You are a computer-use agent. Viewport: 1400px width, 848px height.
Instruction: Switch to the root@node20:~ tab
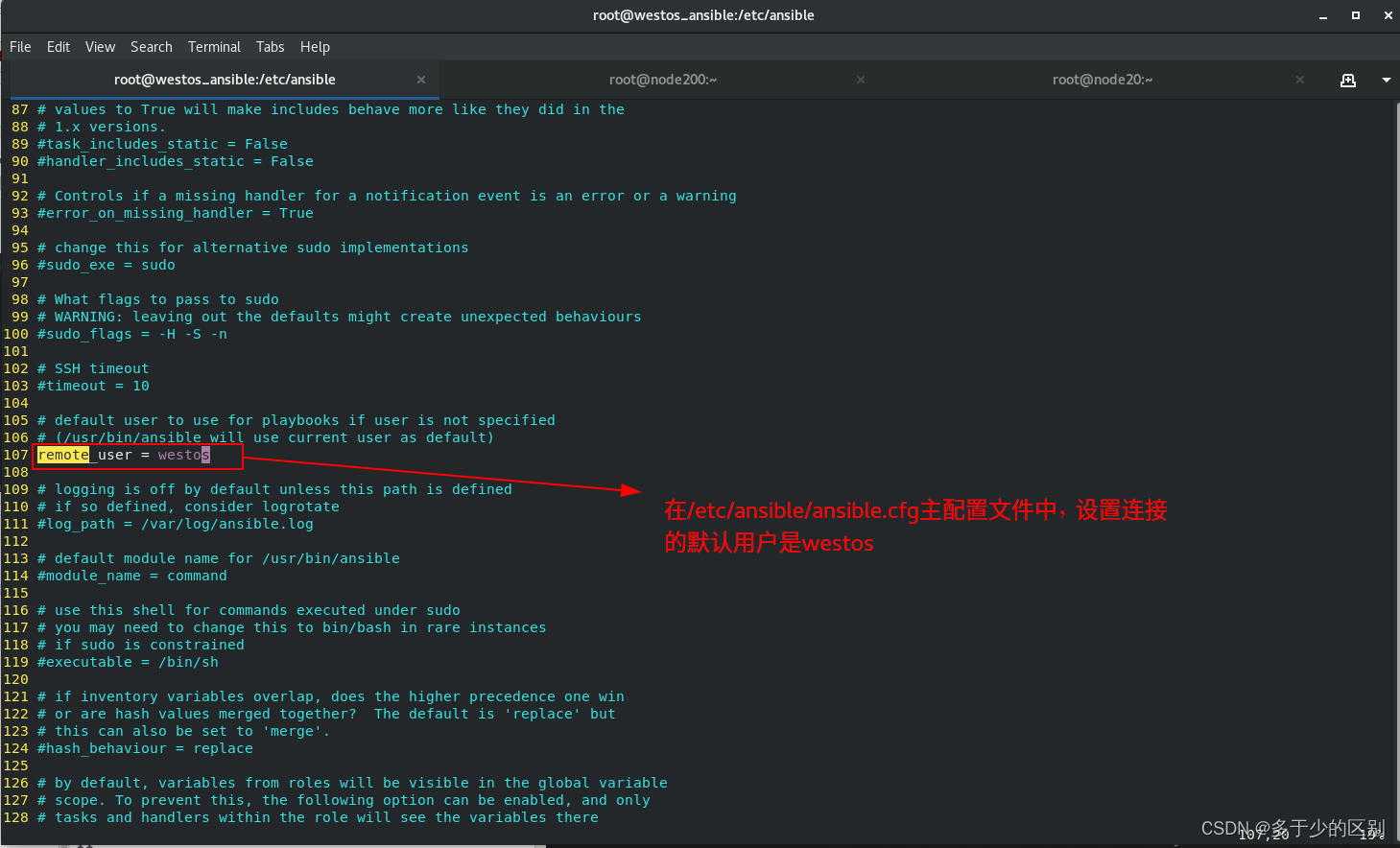1103,80
